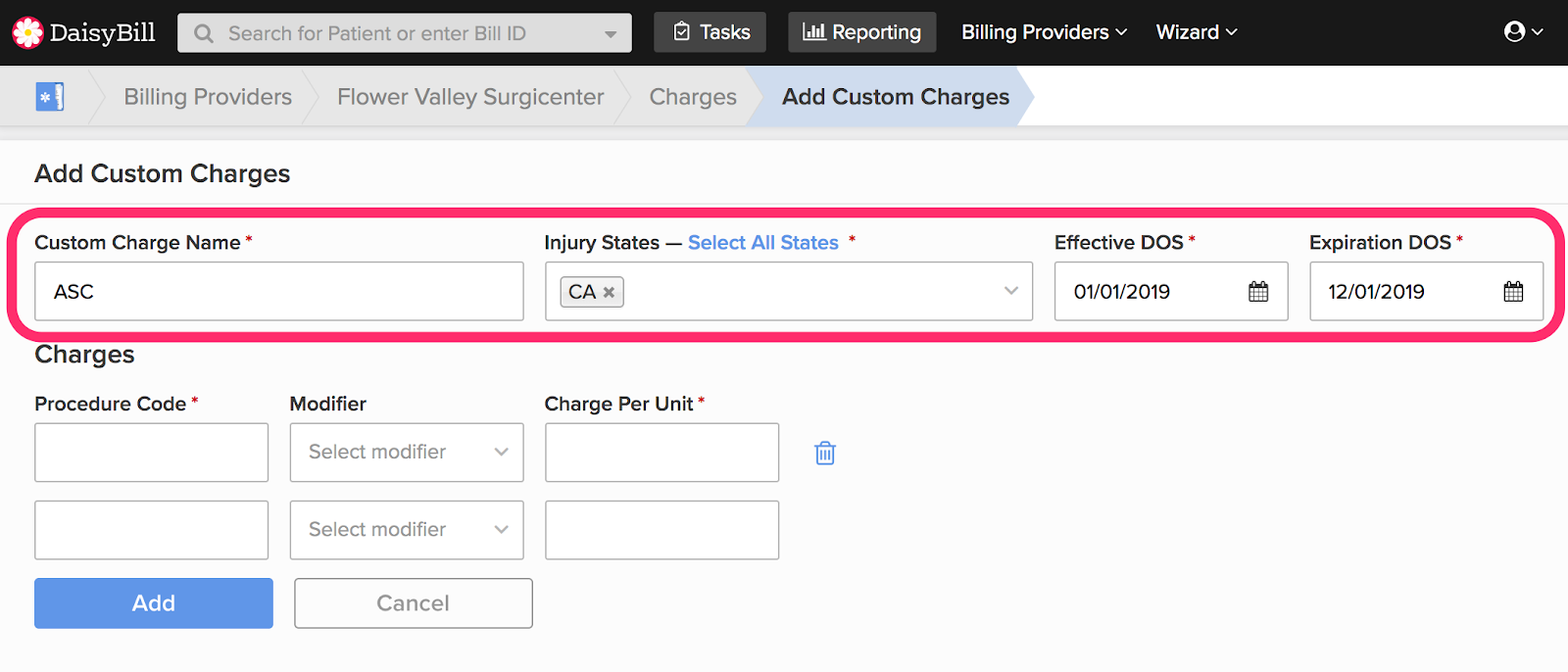Expand the Wizard menu
The width and height of the screenshot is (1568, 672).
point(1197,32)
